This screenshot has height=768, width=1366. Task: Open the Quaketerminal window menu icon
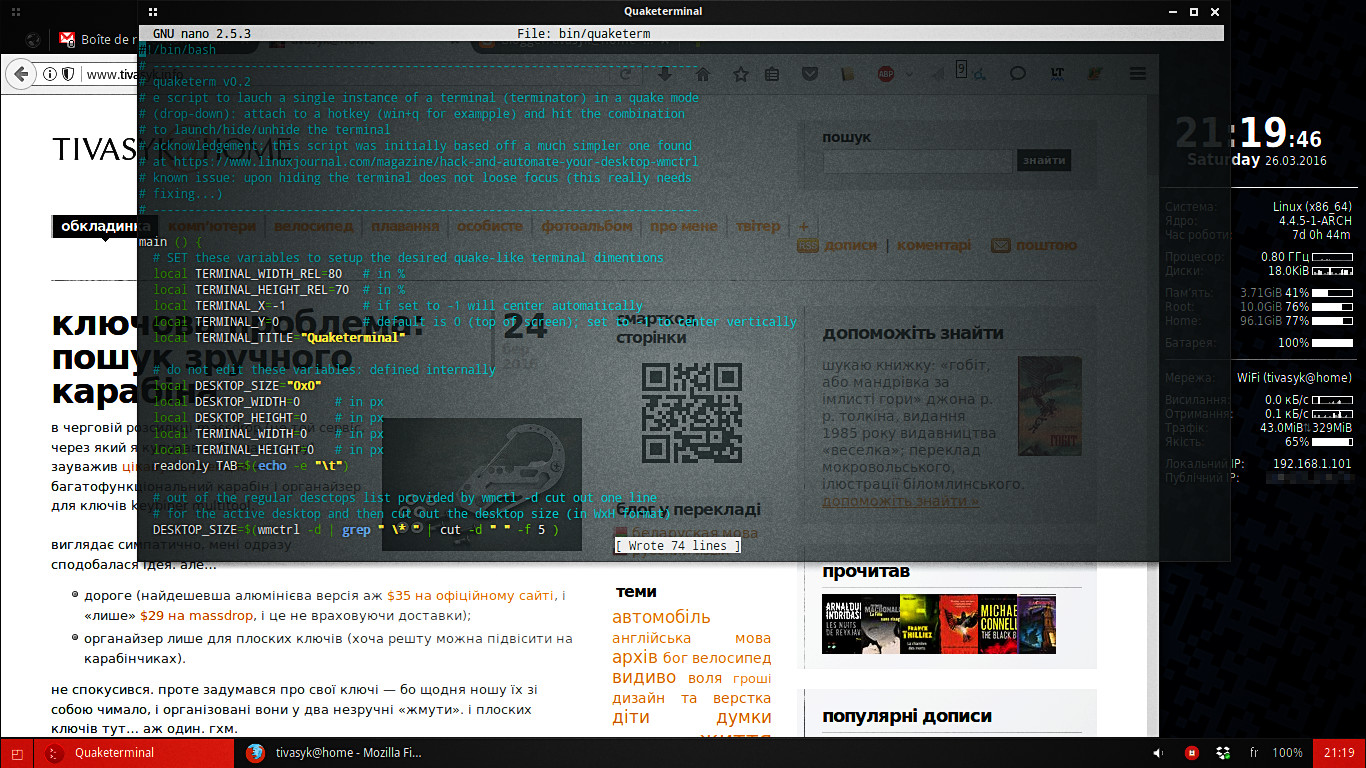pyautogui.click(x=152, y=11)
